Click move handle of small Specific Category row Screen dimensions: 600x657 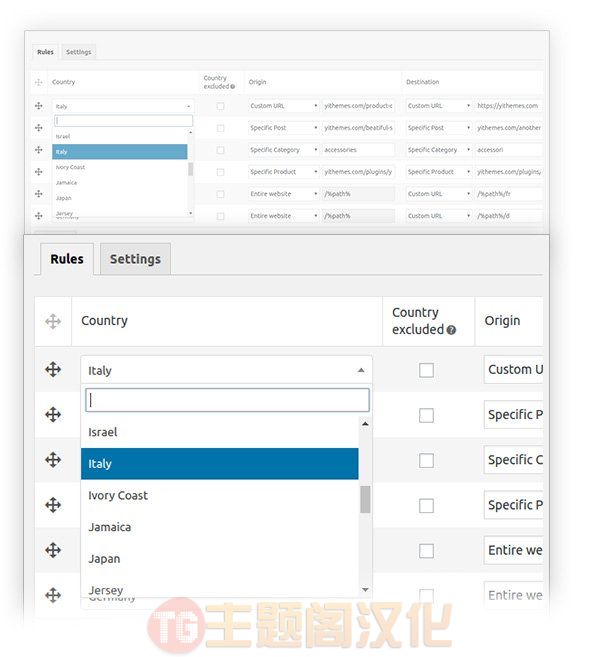[39, 150]
